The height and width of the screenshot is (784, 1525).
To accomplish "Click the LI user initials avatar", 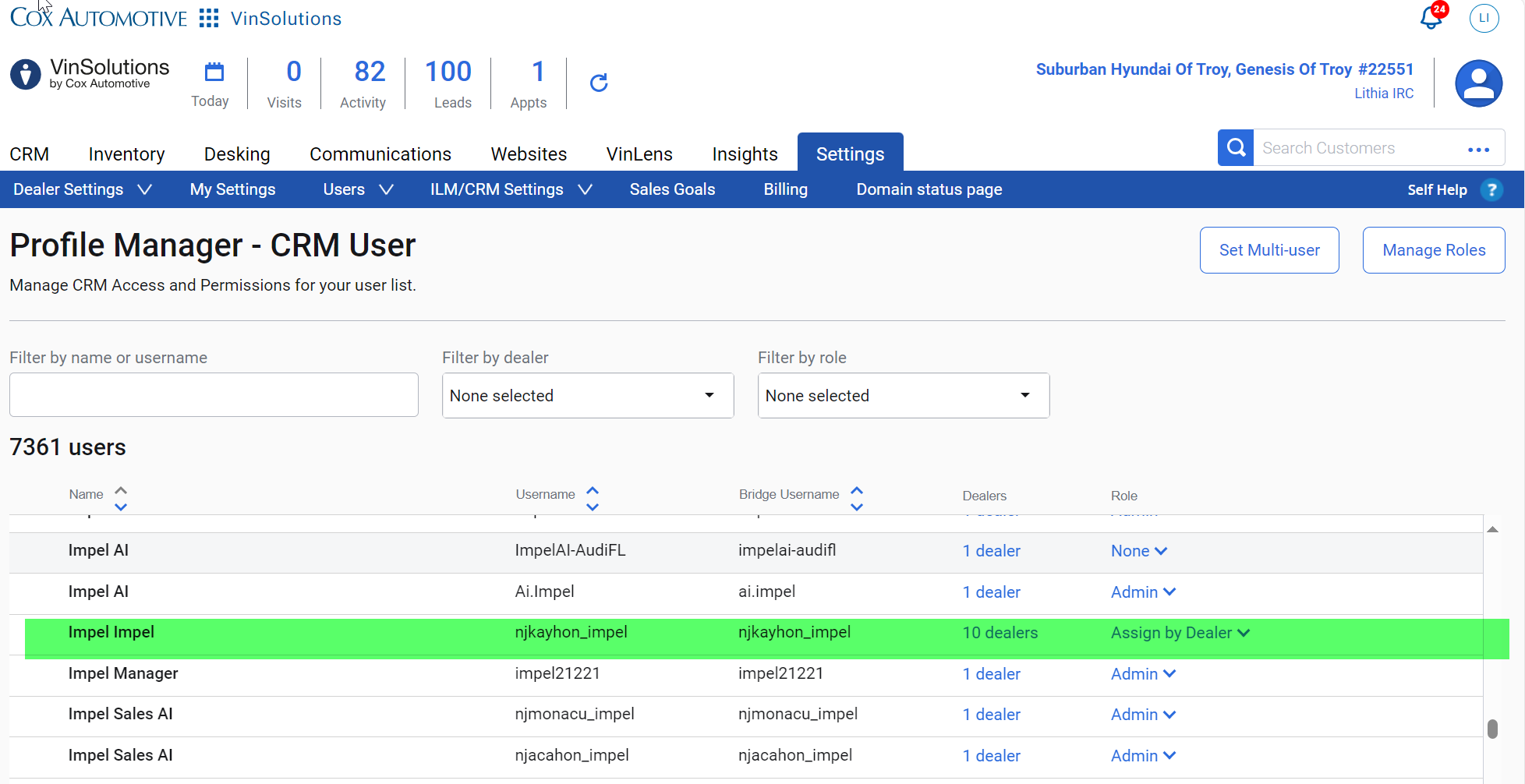I will click(x=1484, y=18).
